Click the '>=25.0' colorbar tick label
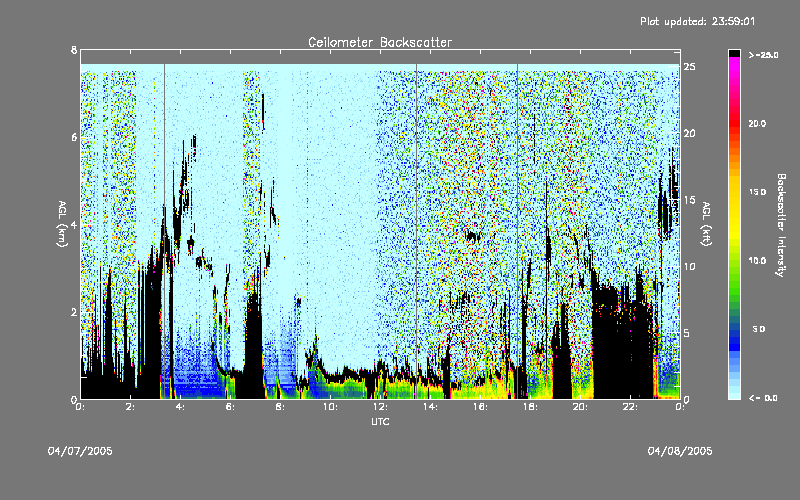Image resolution: width=800 pixels, height=500 pixels. (x=763, y=55)
